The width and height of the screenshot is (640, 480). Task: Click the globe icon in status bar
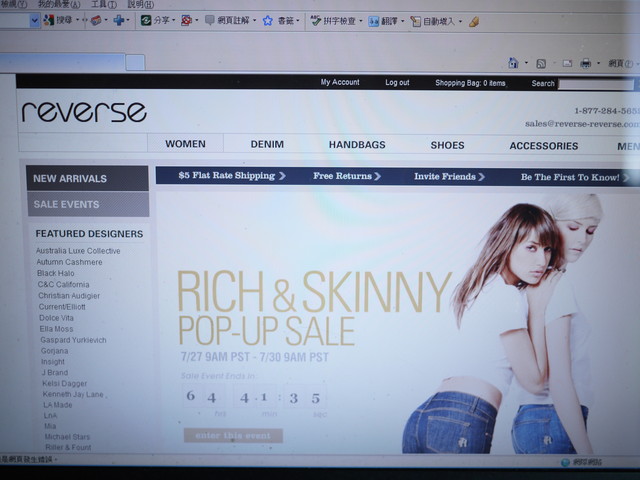tap(565, 462)
